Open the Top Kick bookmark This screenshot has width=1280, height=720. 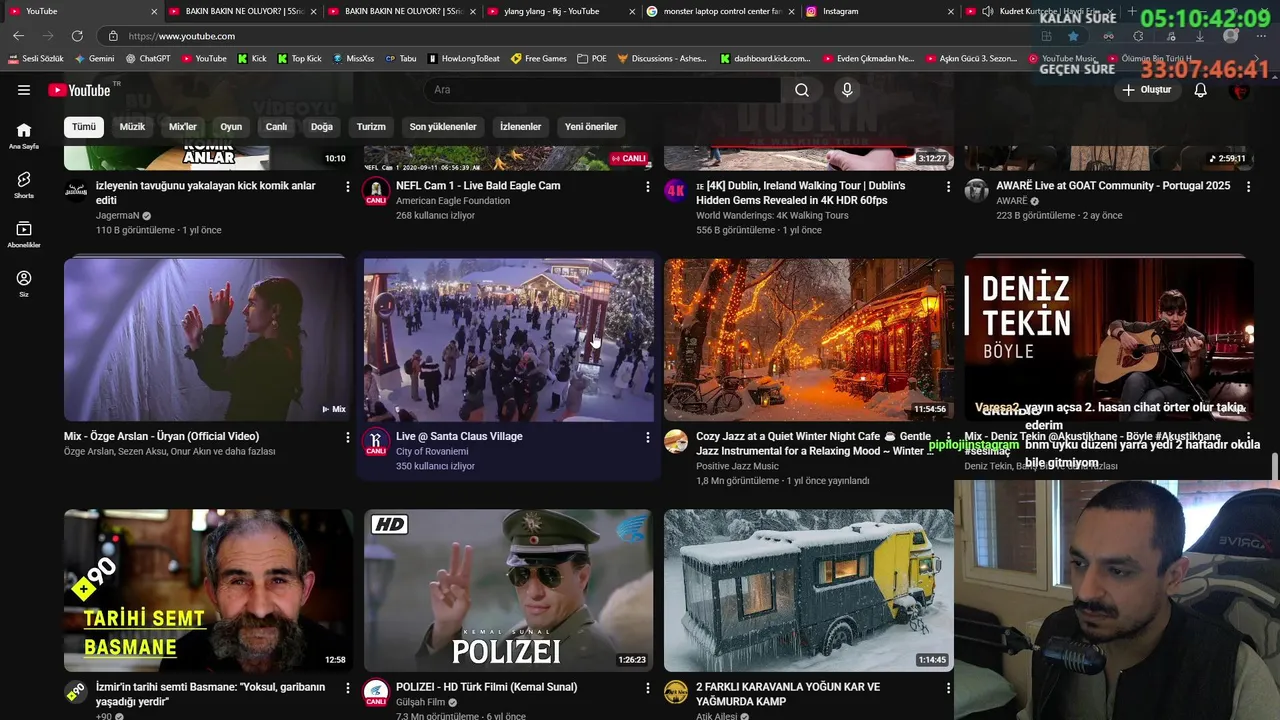[299, 58]
